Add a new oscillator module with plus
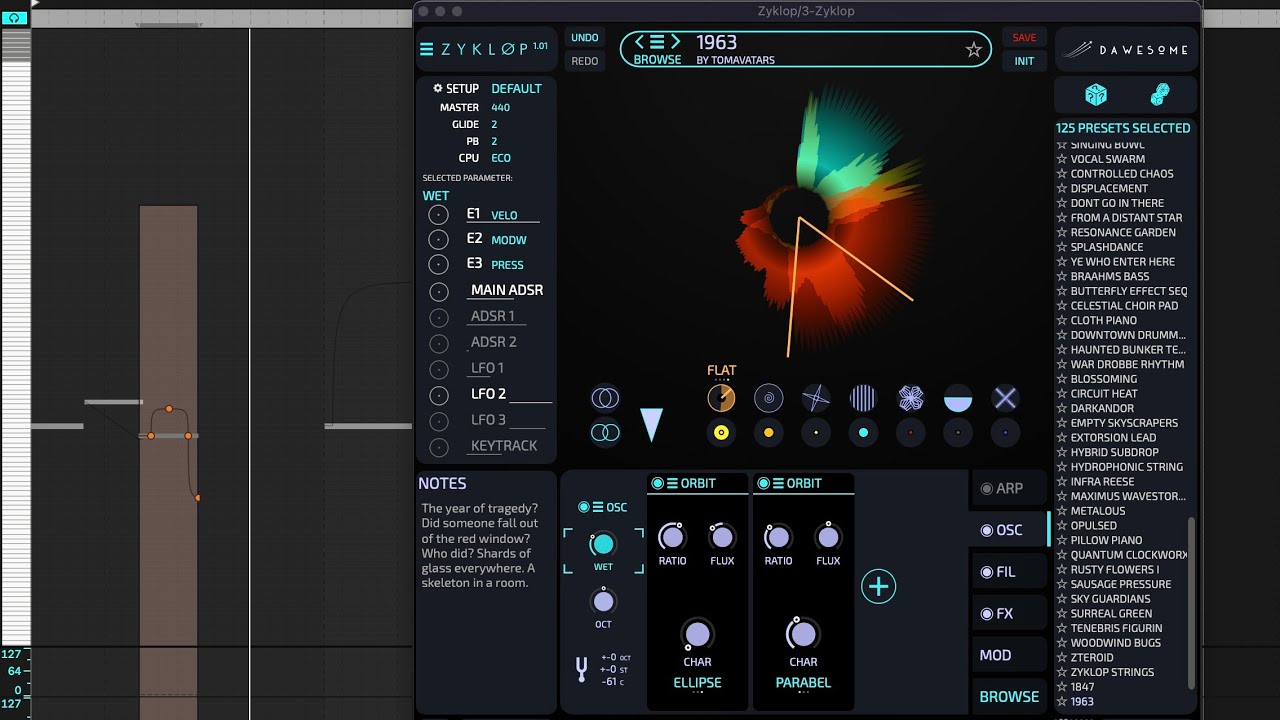This screenshot has height=720, width=1280. 878,586
